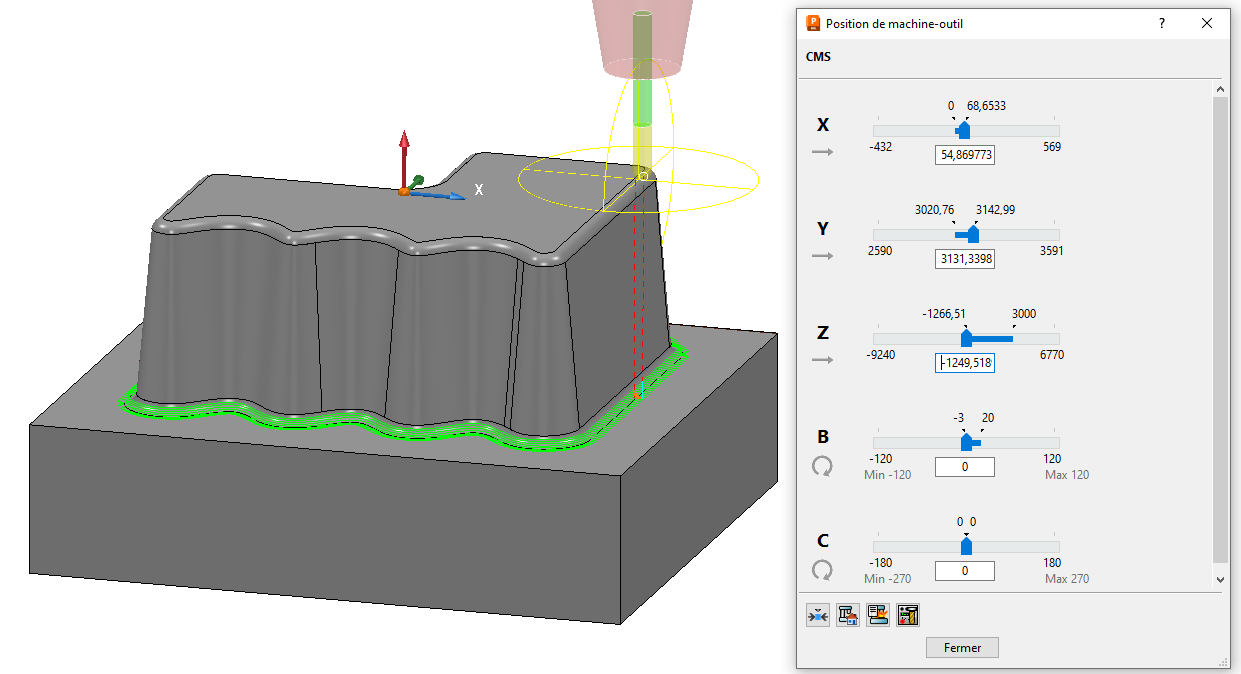
Task: Click the question mark help button
Action: [1161, 23]
